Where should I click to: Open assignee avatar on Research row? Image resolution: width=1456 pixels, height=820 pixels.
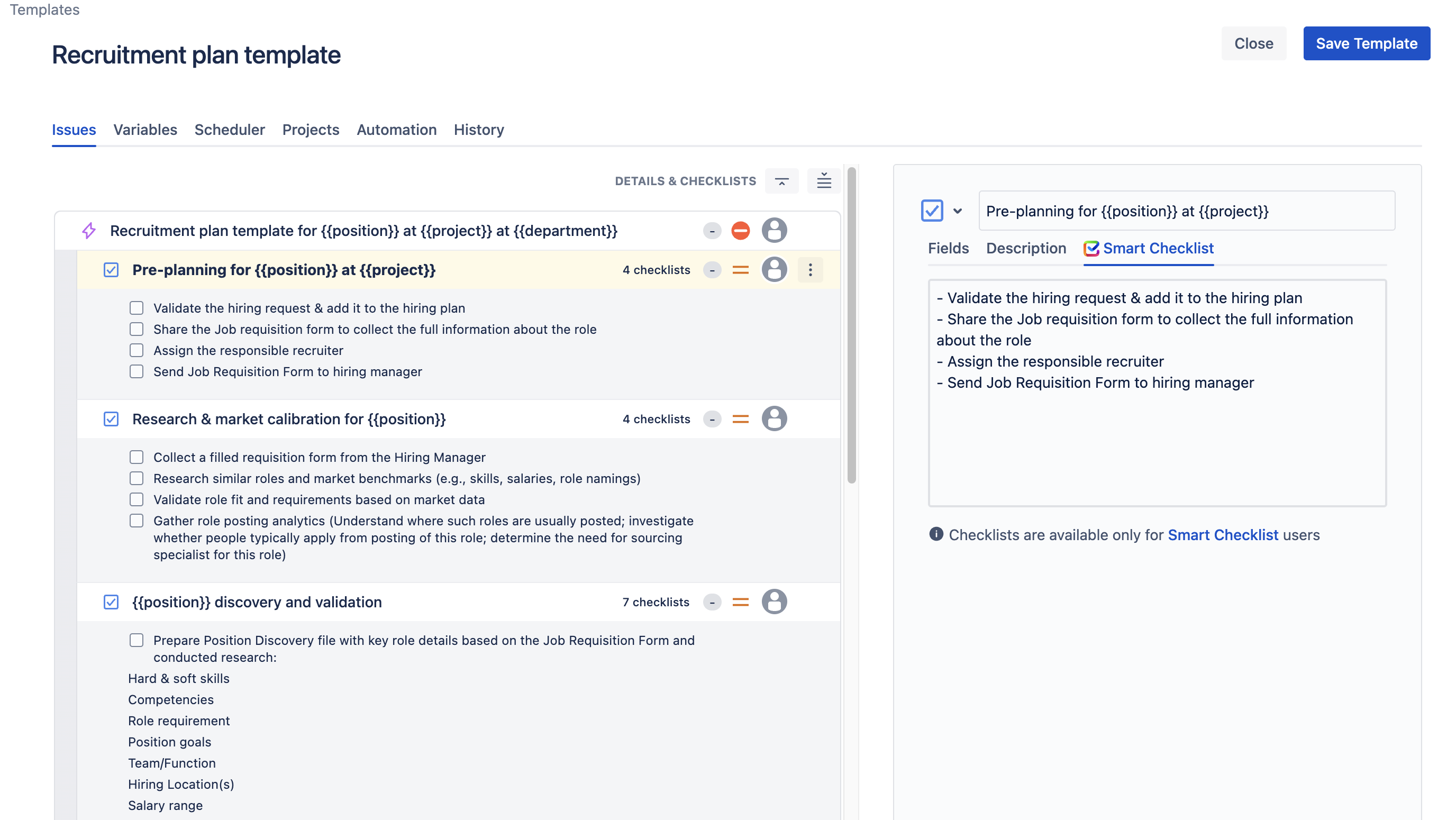[775, 419]
